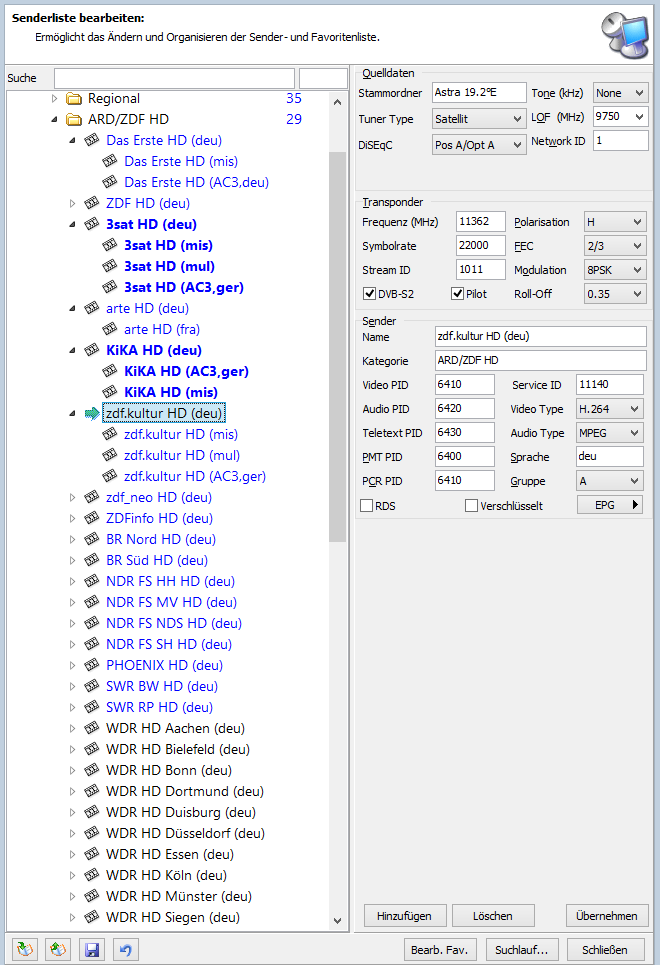The image size is (660, 965).
Task: Click the Frequenz (MHz) field
Action: coord(481,222)
